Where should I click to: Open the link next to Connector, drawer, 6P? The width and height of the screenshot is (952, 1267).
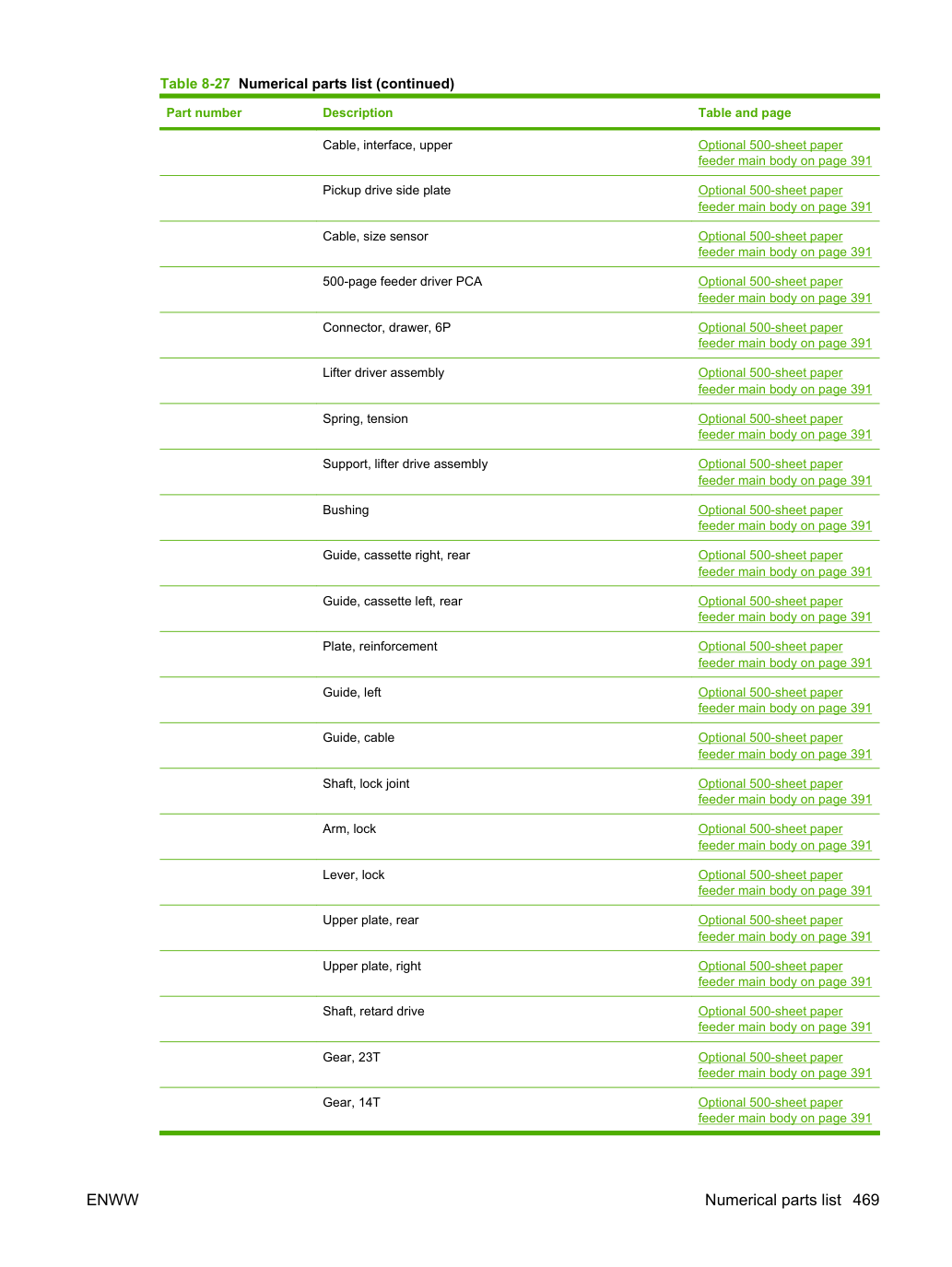(784, 335)
